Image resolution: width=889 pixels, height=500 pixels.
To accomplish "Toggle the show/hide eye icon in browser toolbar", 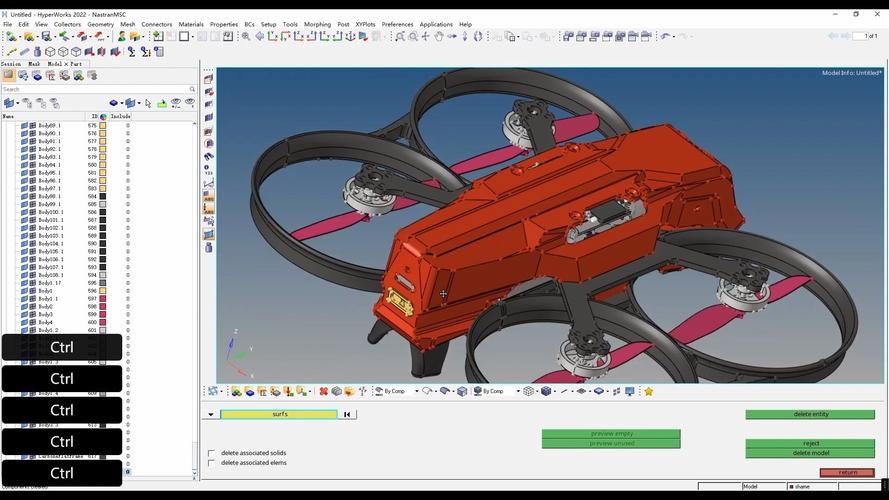I will click(176, 102).
